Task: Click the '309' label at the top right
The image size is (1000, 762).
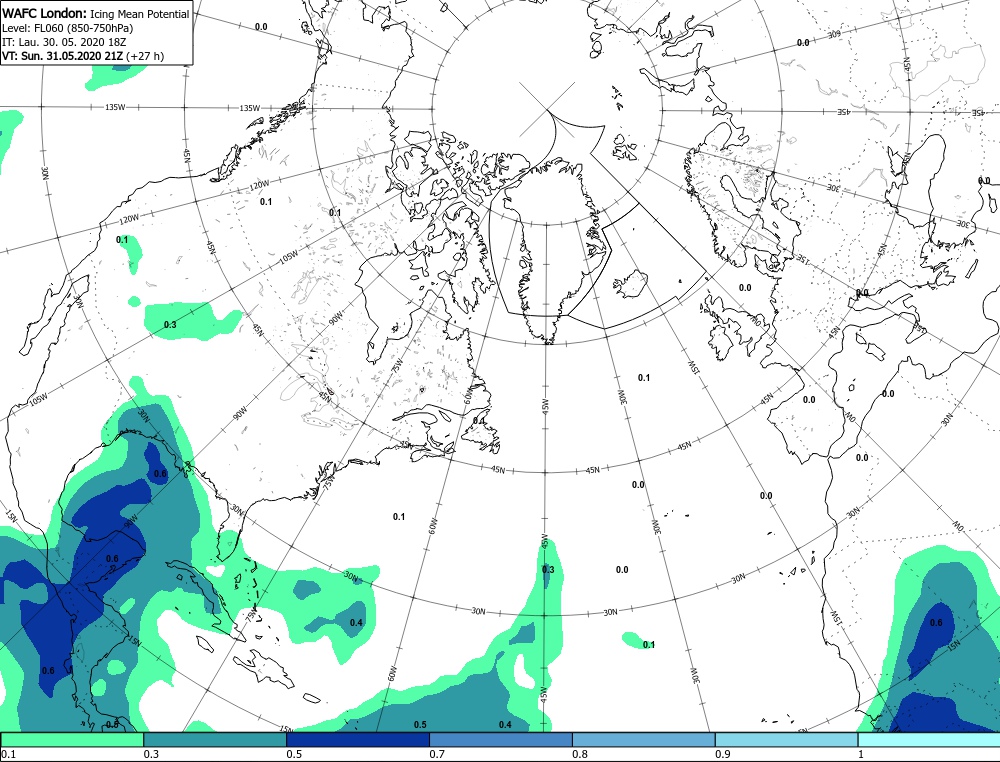Action: pyautogui.click(x=834, y=34)
